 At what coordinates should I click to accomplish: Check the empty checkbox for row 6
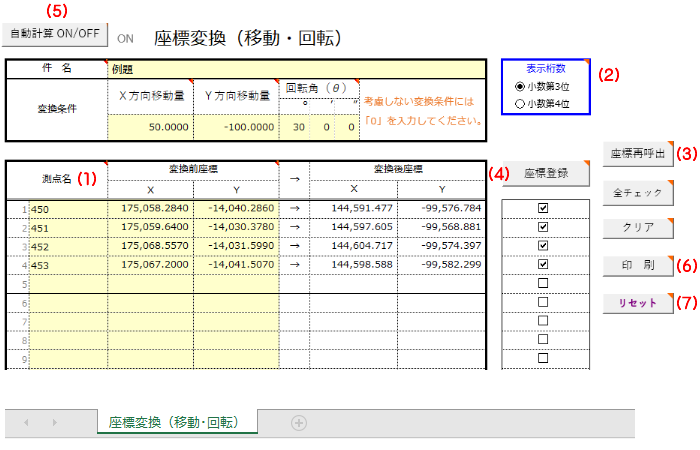[x=543, y=302]
